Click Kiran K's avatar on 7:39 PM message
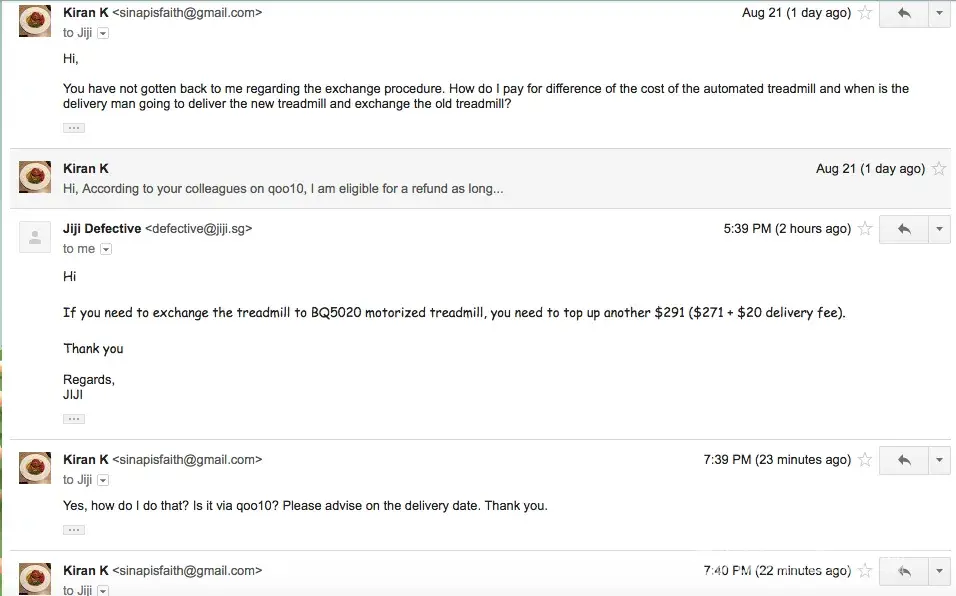This screenshot has width=956, height=596. [x=35, y=468]
